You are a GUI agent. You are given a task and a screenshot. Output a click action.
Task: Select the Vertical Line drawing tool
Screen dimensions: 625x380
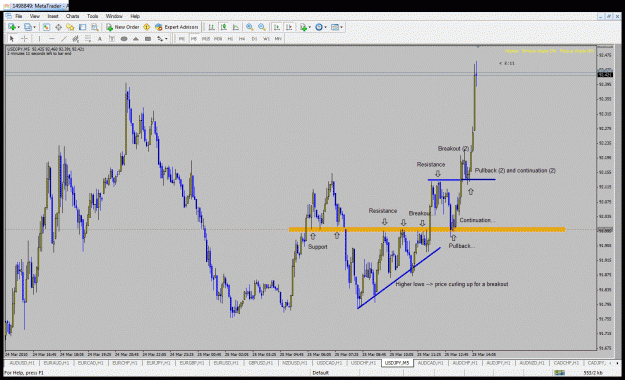coord(39,39)
